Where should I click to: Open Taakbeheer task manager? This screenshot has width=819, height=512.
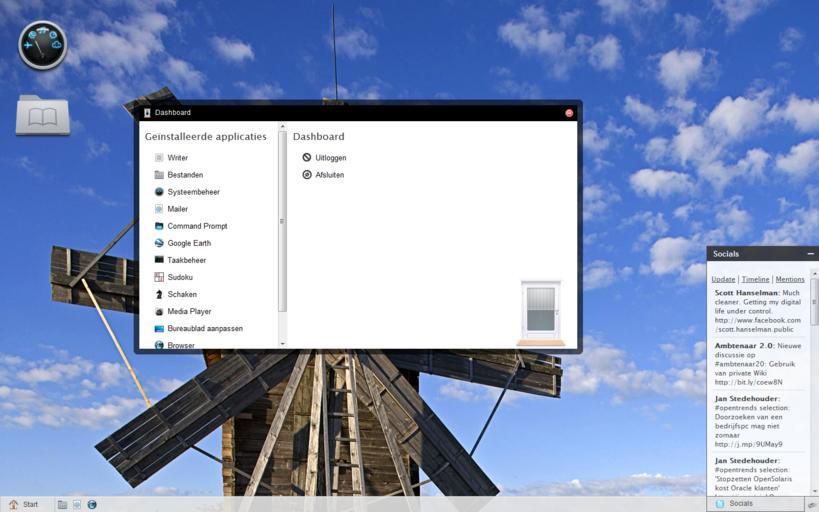coord(186,260)
